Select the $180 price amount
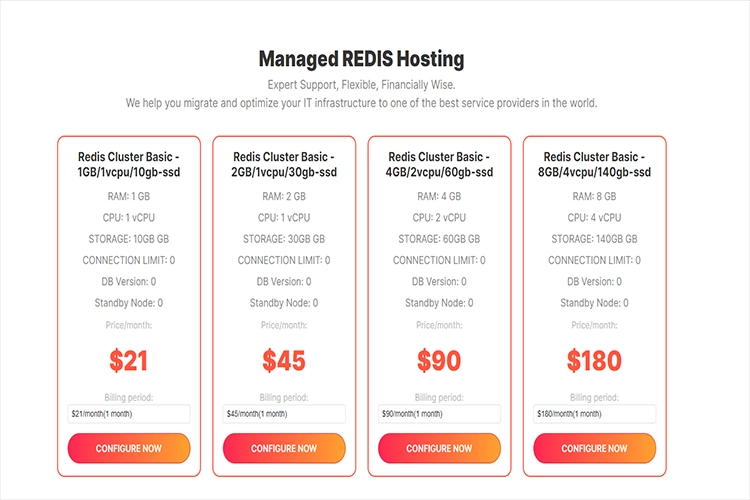The image size is (750, 500). click(594, 360)
